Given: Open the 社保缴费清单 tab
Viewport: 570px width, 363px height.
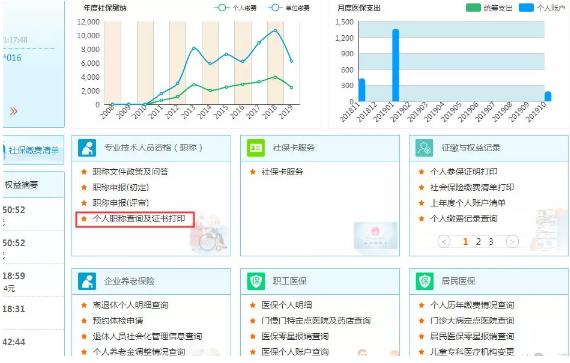Looking at the screenshot, I should click(x=33, y=150).
